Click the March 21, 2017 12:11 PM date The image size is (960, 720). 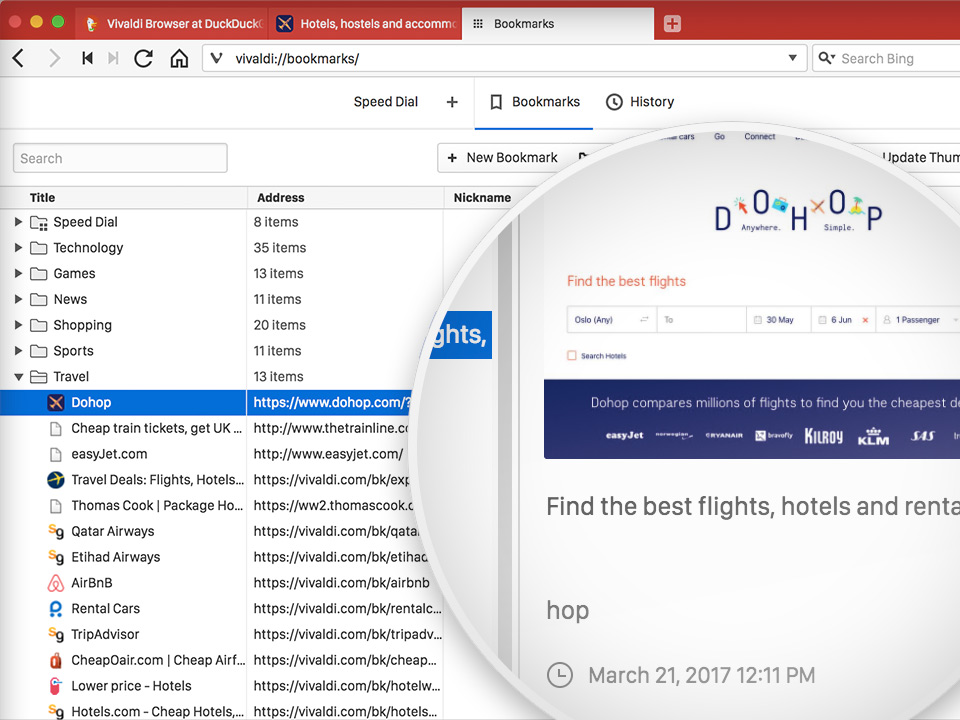tap(702, 675)
